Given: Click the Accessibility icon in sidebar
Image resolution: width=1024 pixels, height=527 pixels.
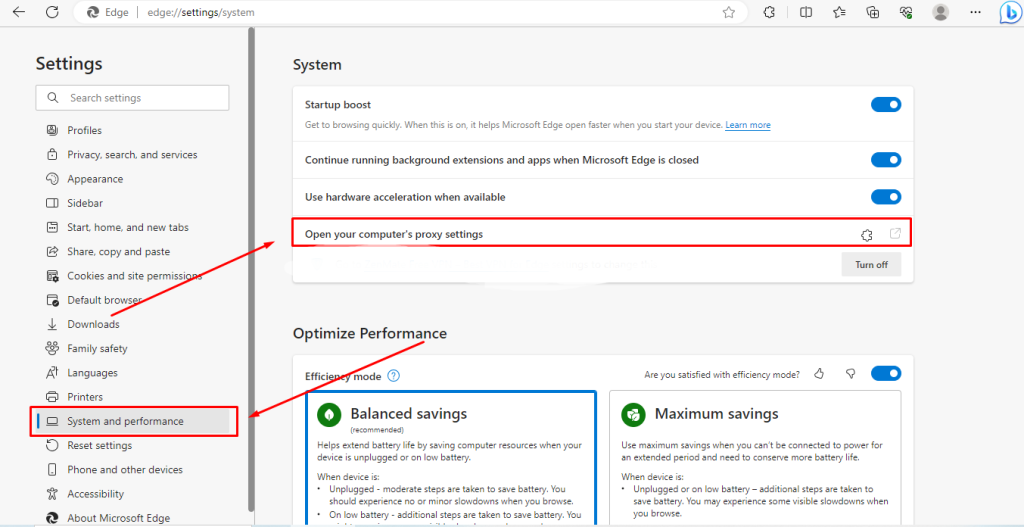Looking at the screenshot, I should pyautogui.click(x=52, y=494).
